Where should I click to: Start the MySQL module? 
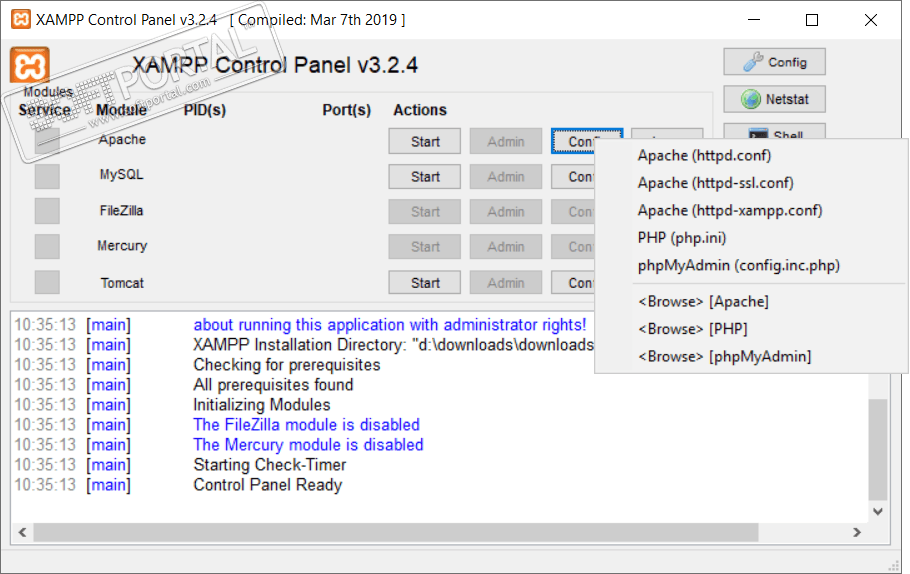[x=425, y=176]
